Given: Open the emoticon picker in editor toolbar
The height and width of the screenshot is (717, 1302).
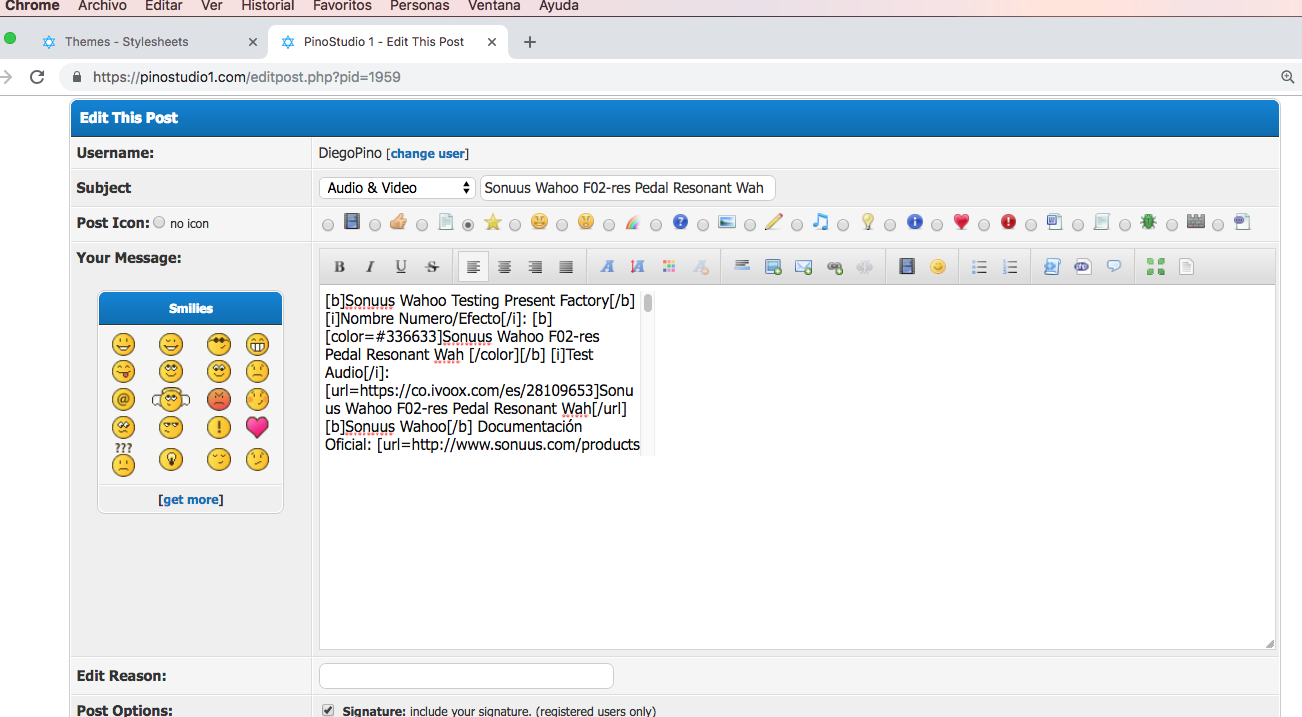Looking at the screenshot, I should [x=938, y=267].
